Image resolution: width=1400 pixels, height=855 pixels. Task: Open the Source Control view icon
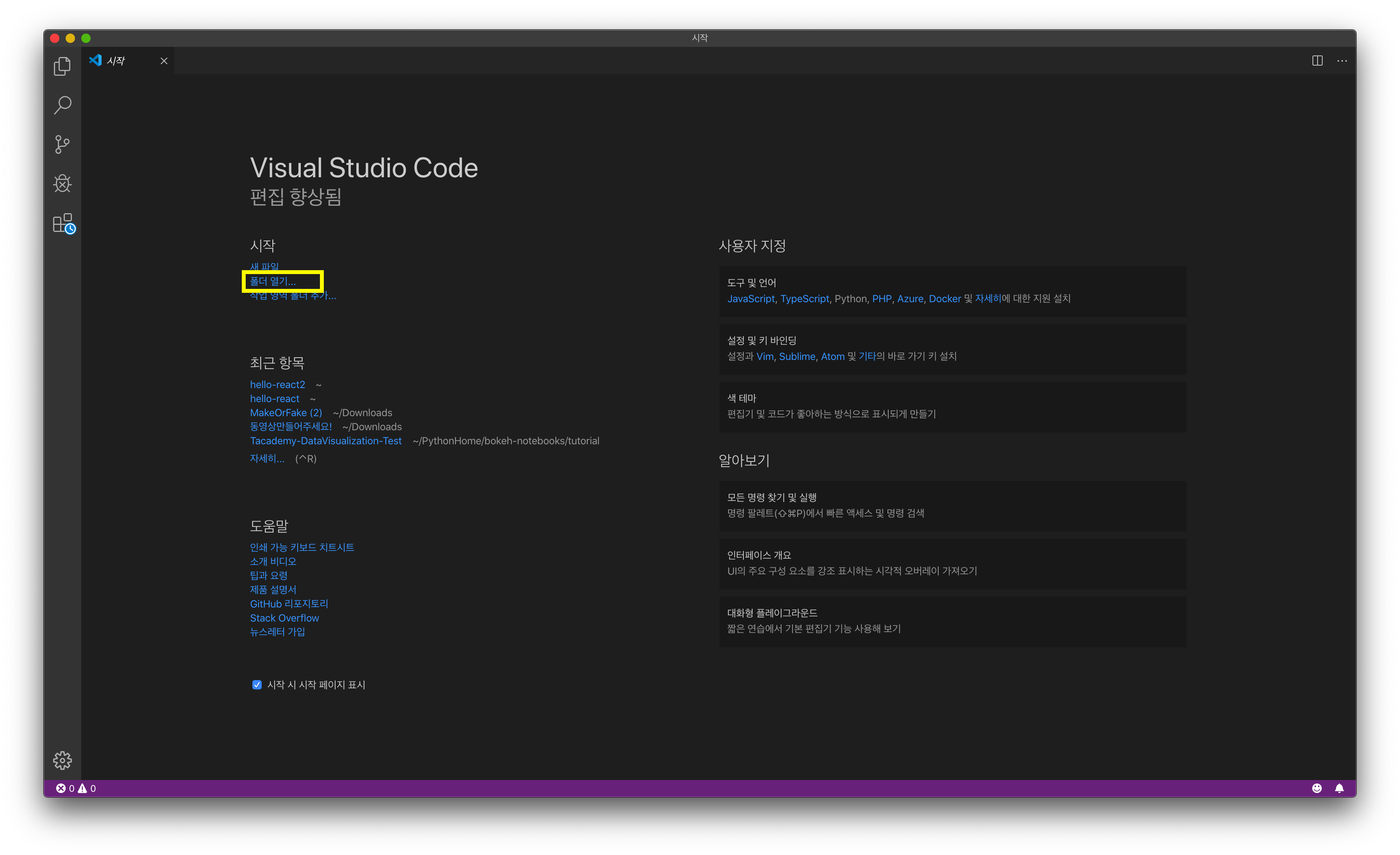coord(62,144)
